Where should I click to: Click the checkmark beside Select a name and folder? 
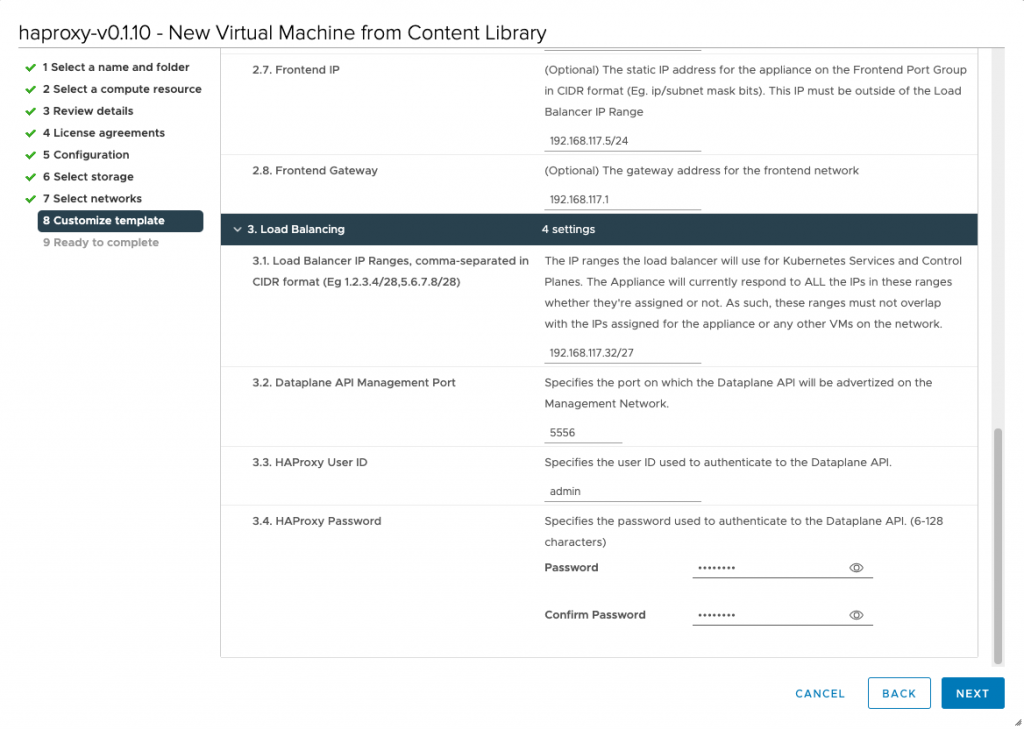tap(30, 67)
